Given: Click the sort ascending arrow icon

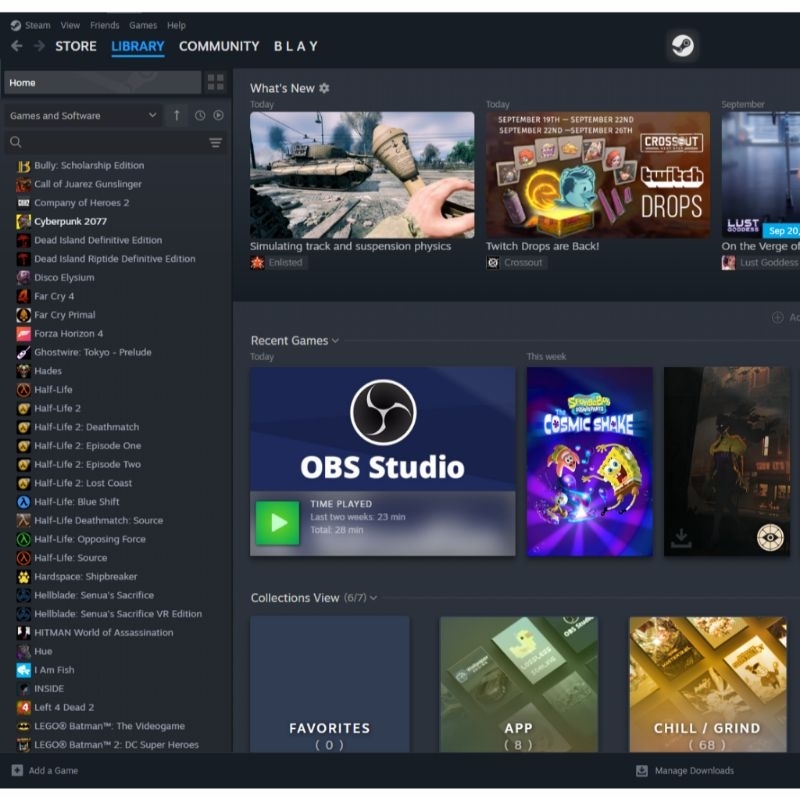Looking at the screenshot, I should (177, 115).
